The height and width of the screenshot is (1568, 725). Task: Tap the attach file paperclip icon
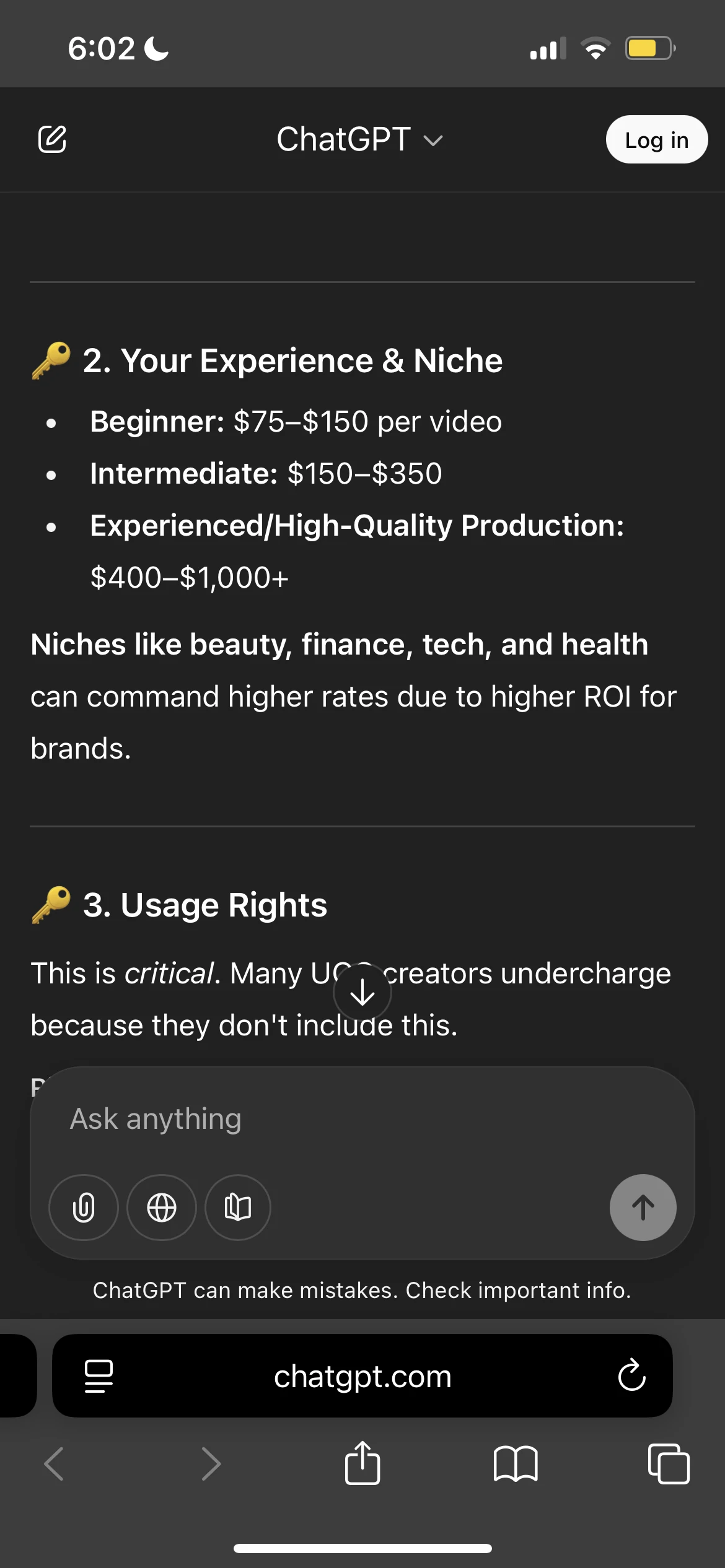point(84,1208)
